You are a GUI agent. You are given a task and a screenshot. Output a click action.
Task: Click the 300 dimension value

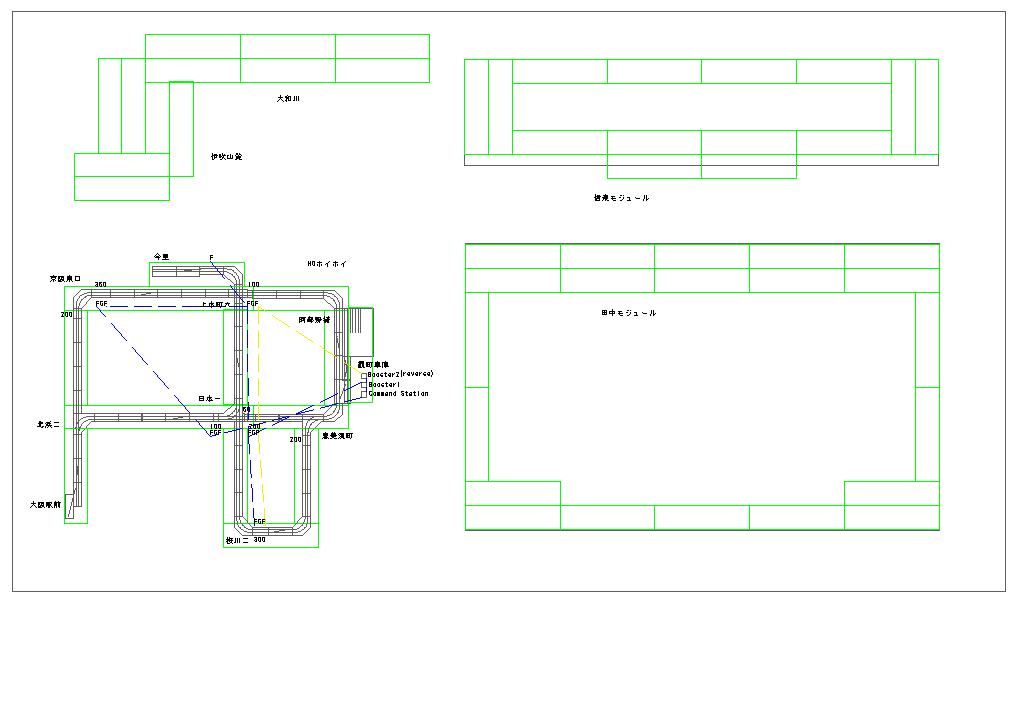click(259, 540)
